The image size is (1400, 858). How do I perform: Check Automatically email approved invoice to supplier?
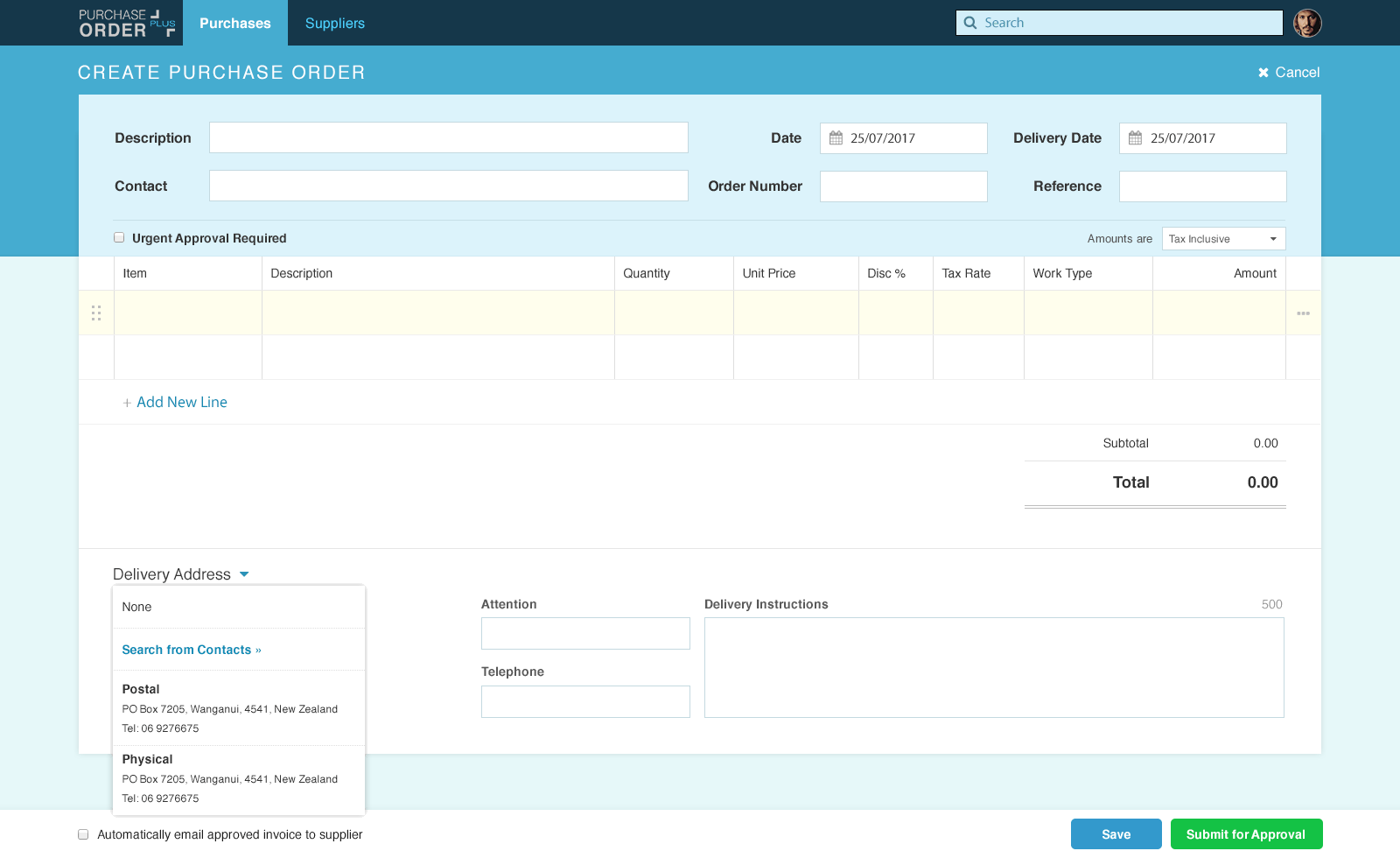pyautogui.click(x=82, y=834)
